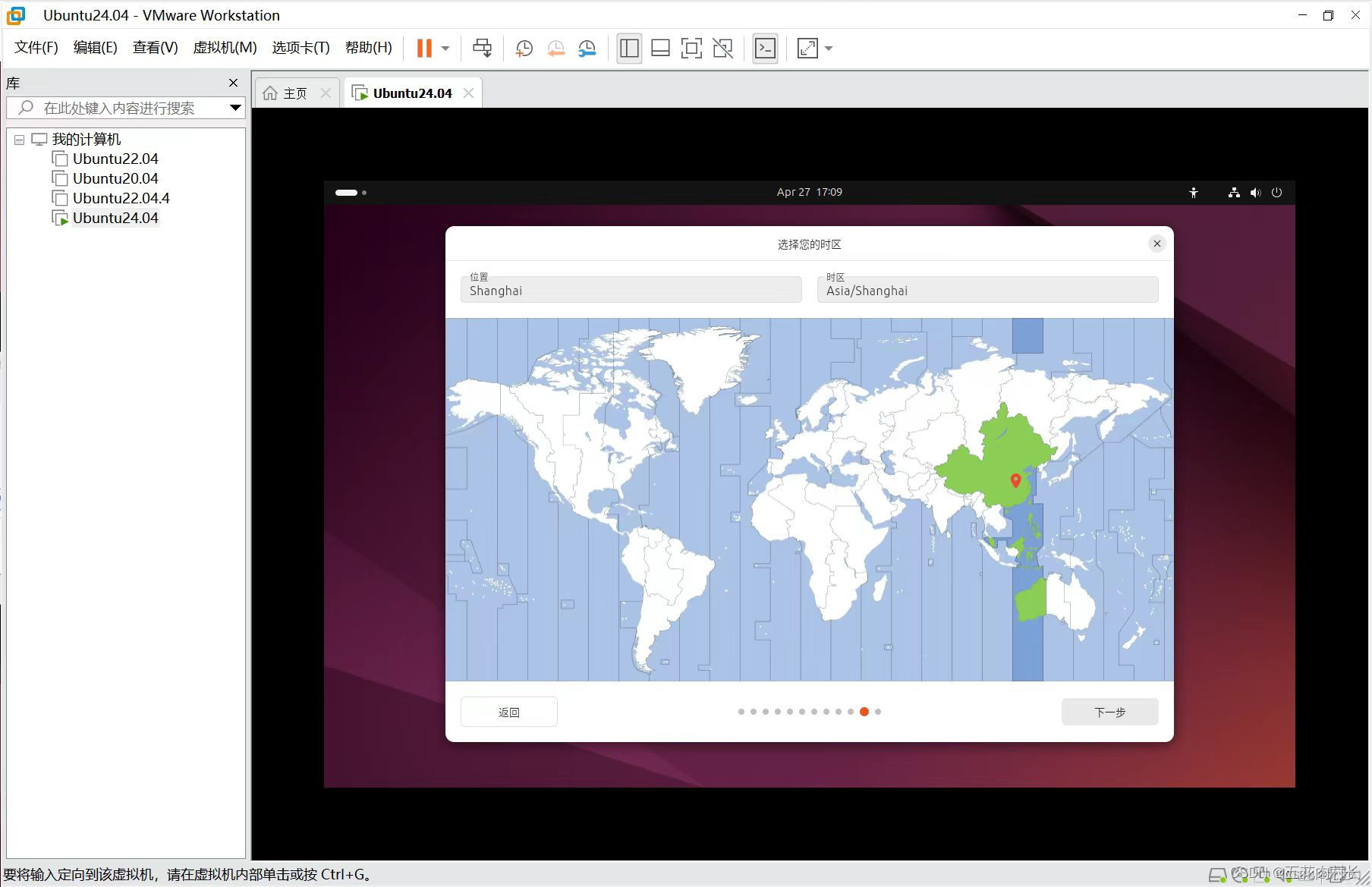Select Ubuntu22.04.4 in the library
This screenshot has width=1372, height=887.
pyautogui.click(x=121, y=198)
